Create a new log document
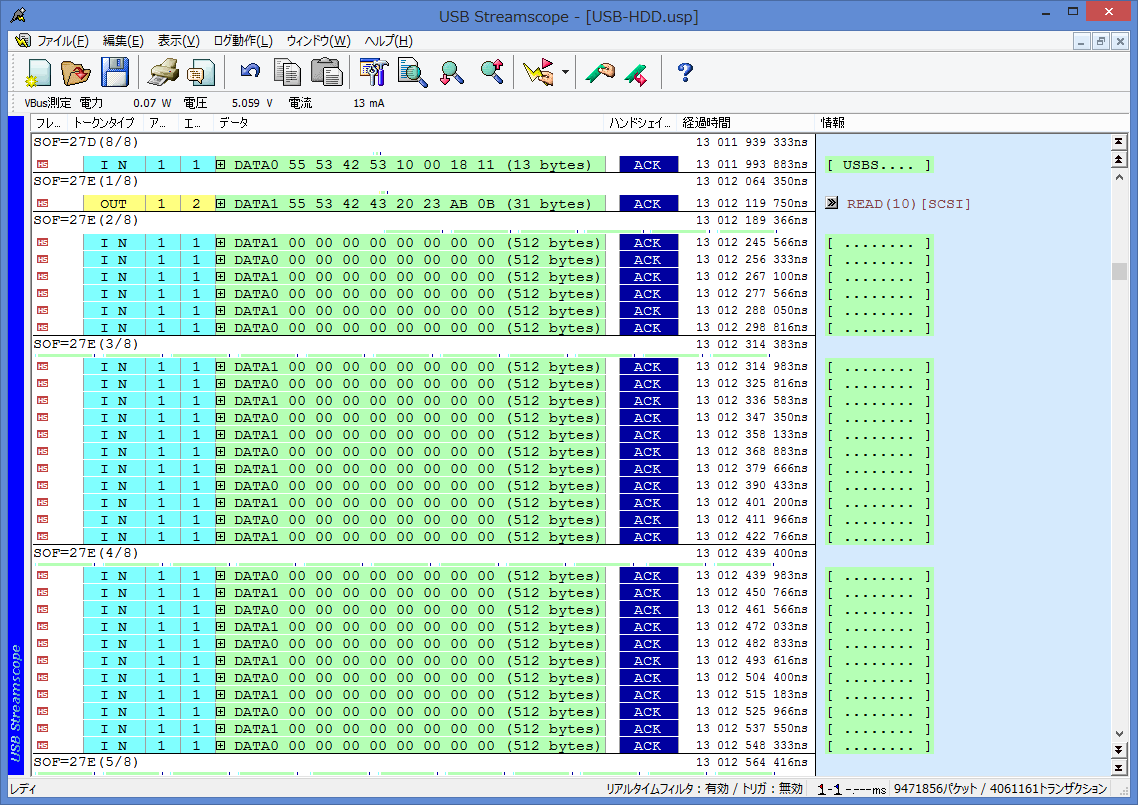This screenshot has width=1138, height=805. pyautogui.click(x=38, y=73)
